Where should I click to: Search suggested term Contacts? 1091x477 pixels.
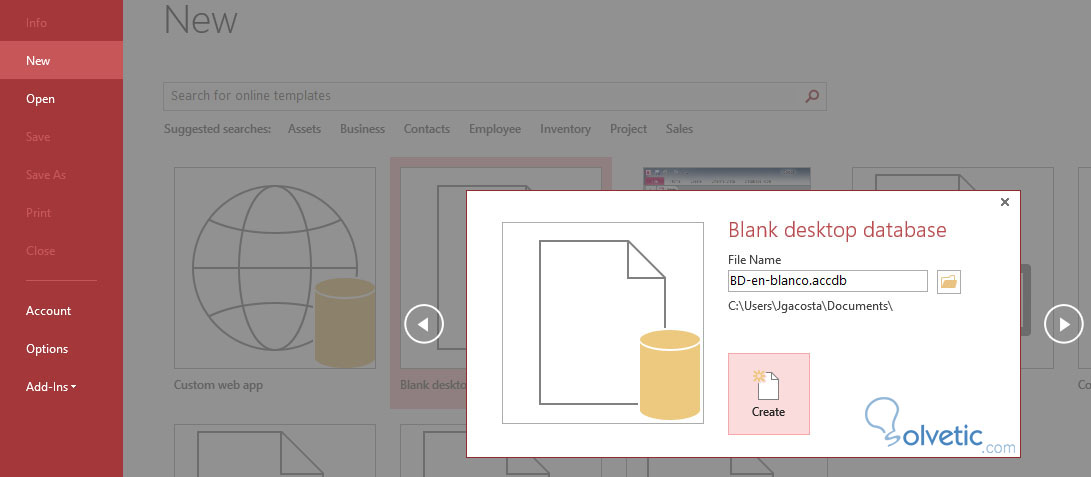pyautogui.click(x=427, y=129)
